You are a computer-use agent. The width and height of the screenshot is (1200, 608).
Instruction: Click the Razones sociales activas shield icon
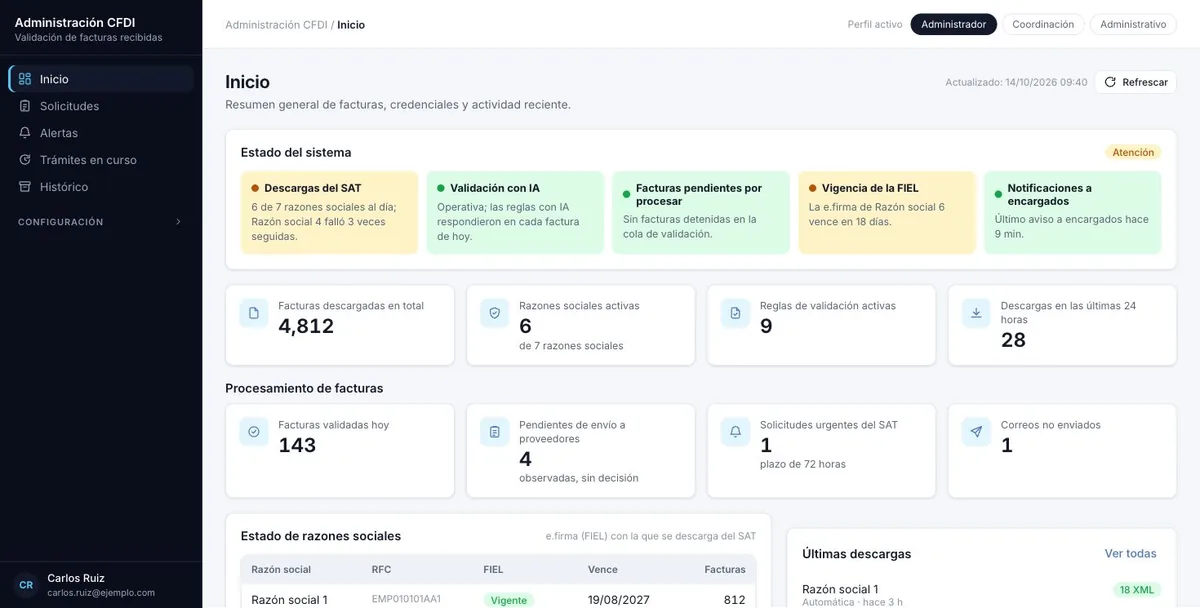[x=495, y=313]
